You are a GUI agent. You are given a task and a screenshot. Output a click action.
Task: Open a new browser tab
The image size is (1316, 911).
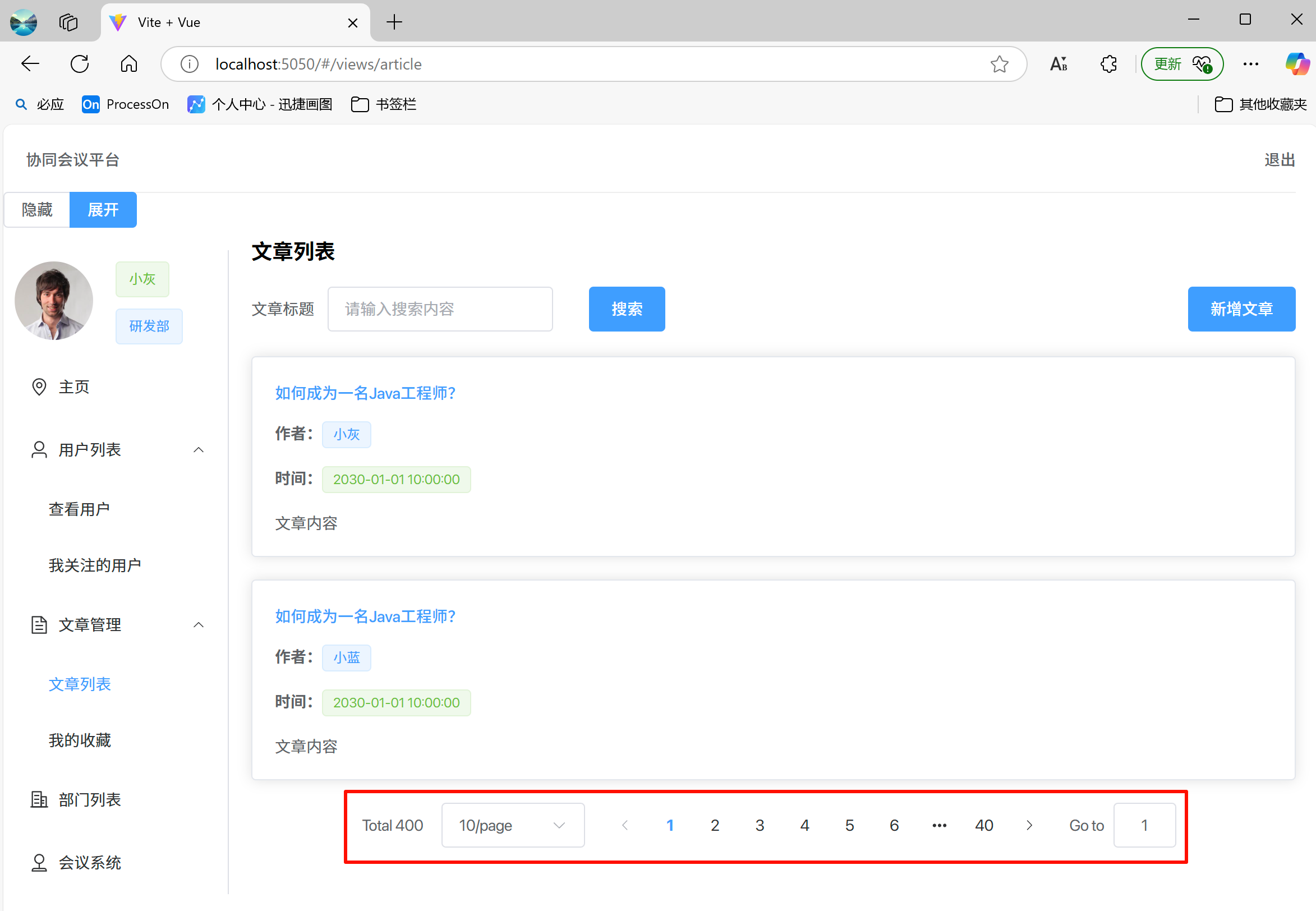pos(394,22)
